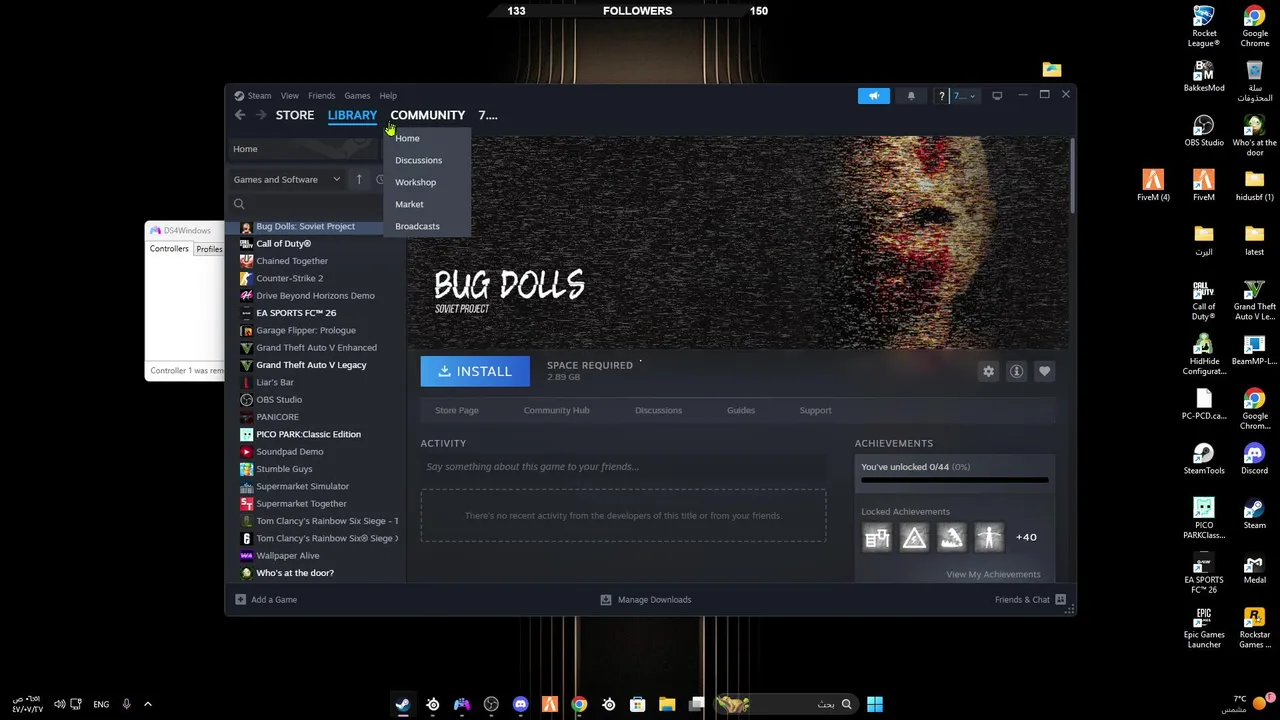Click the achievements progress bar
Screen dimensions: 1280x720
[954, 480]
